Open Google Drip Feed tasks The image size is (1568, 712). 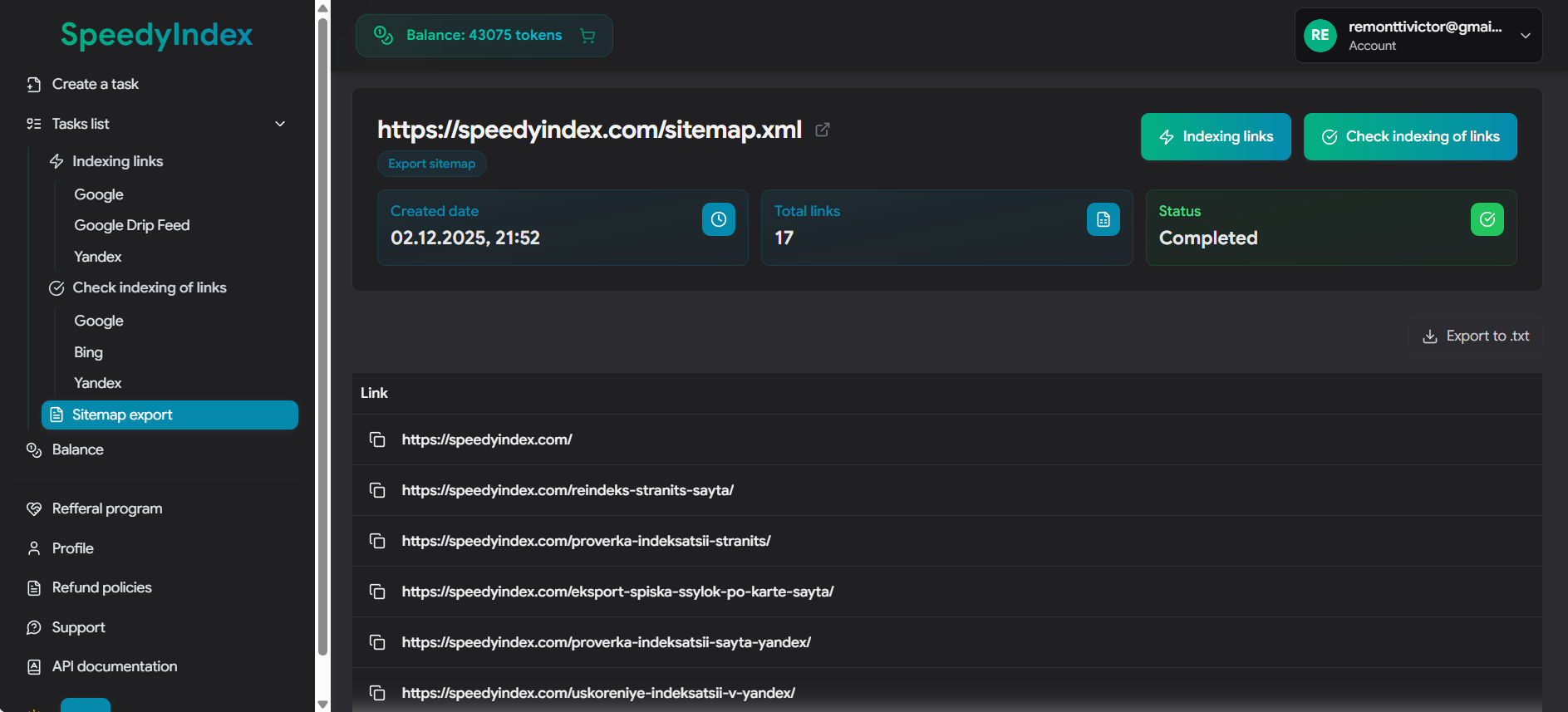point(132,225)
